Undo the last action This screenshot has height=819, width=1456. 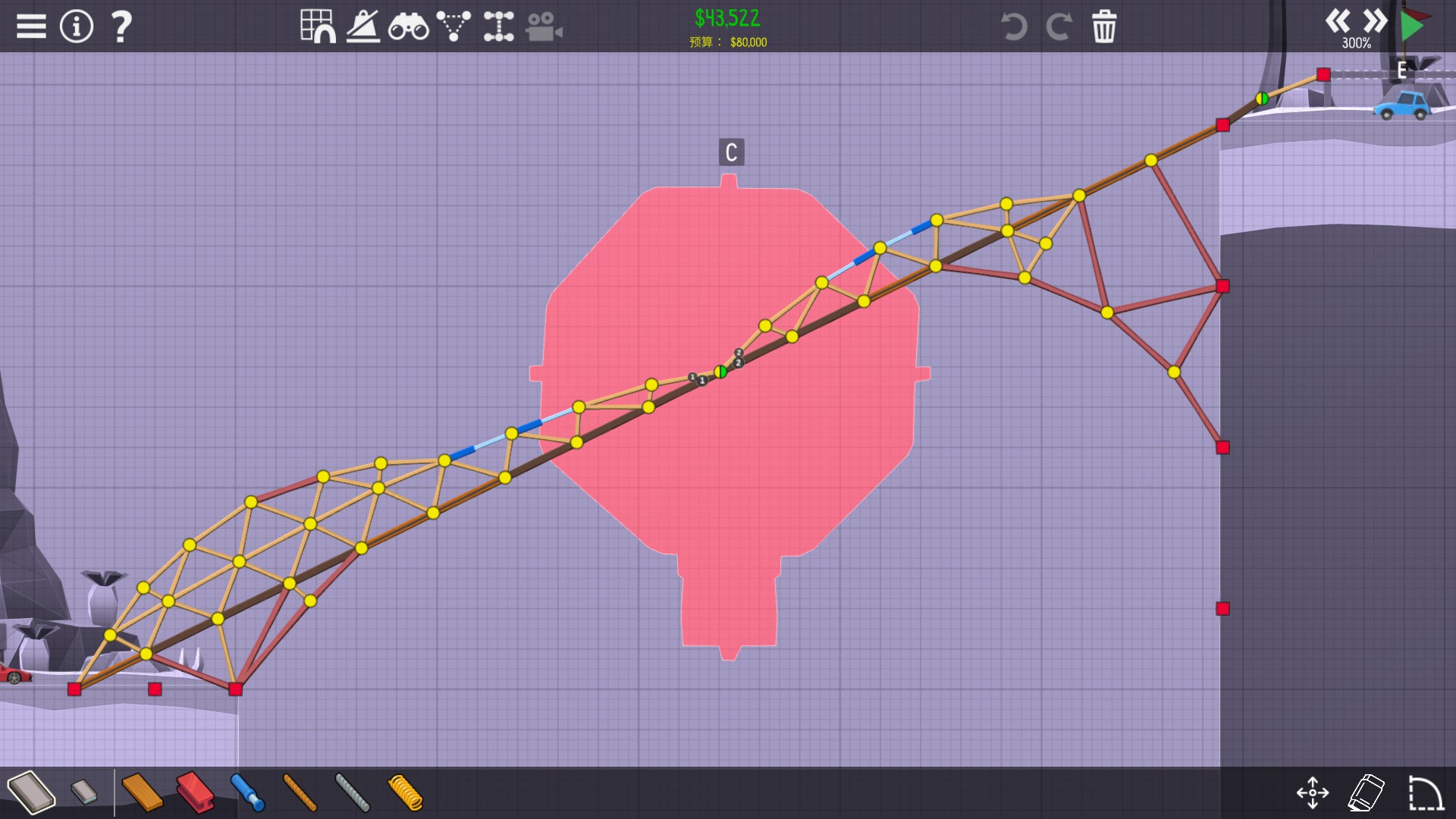[x=1013, y=27]
